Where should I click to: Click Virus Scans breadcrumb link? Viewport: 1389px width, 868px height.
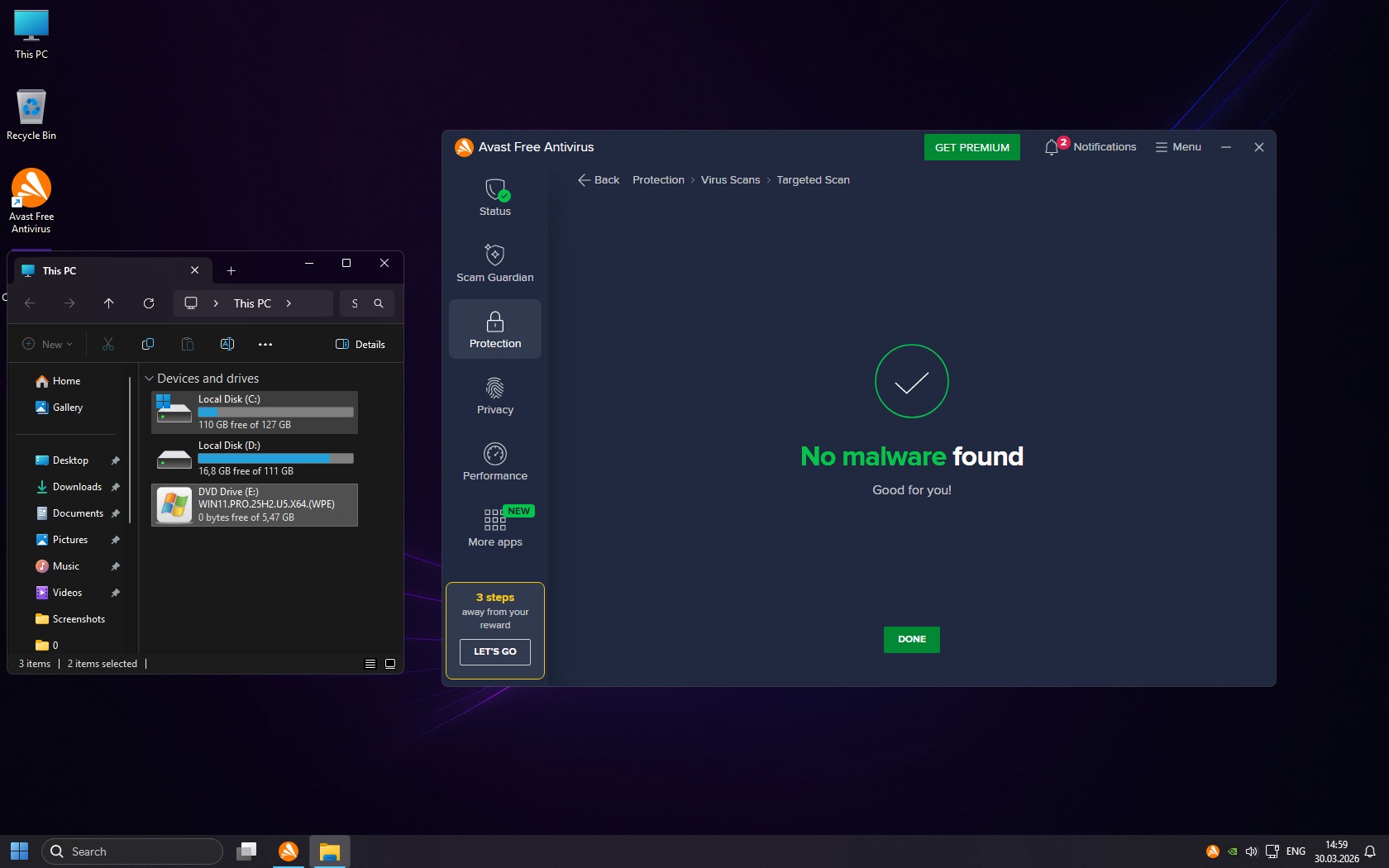point(730,180)
